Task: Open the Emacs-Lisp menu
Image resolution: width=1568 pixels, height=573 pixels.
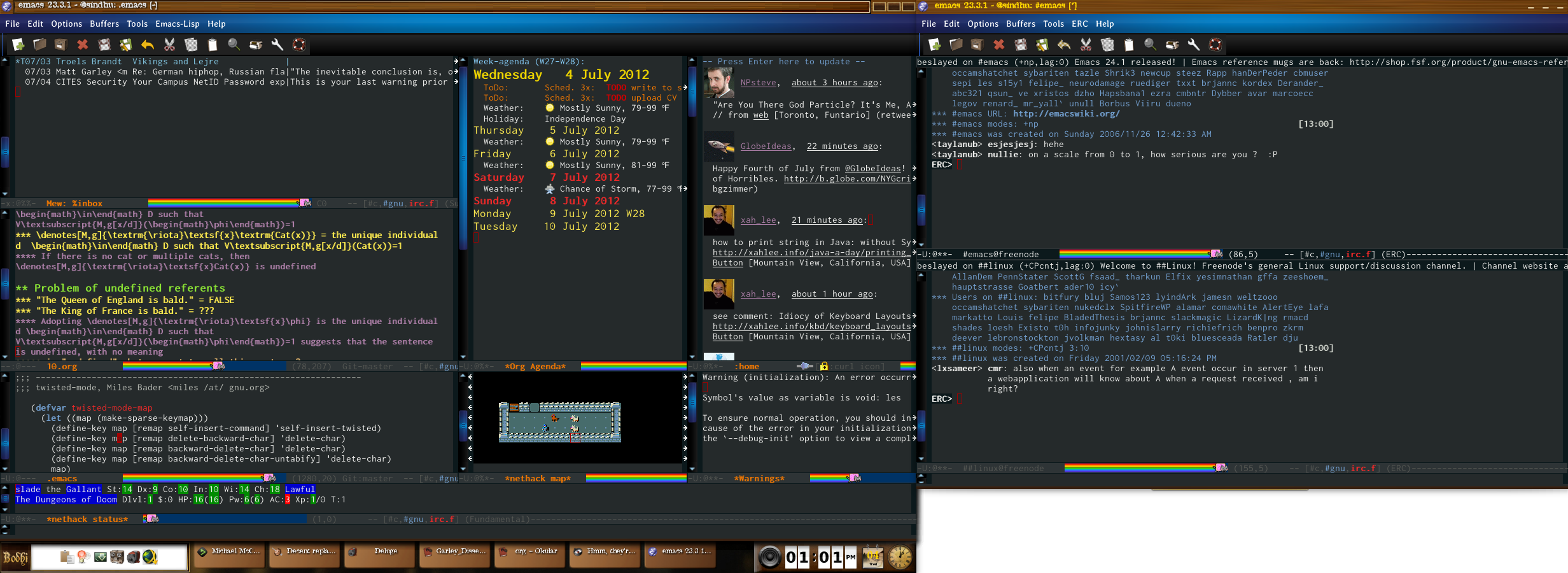Action: (177, 24)
